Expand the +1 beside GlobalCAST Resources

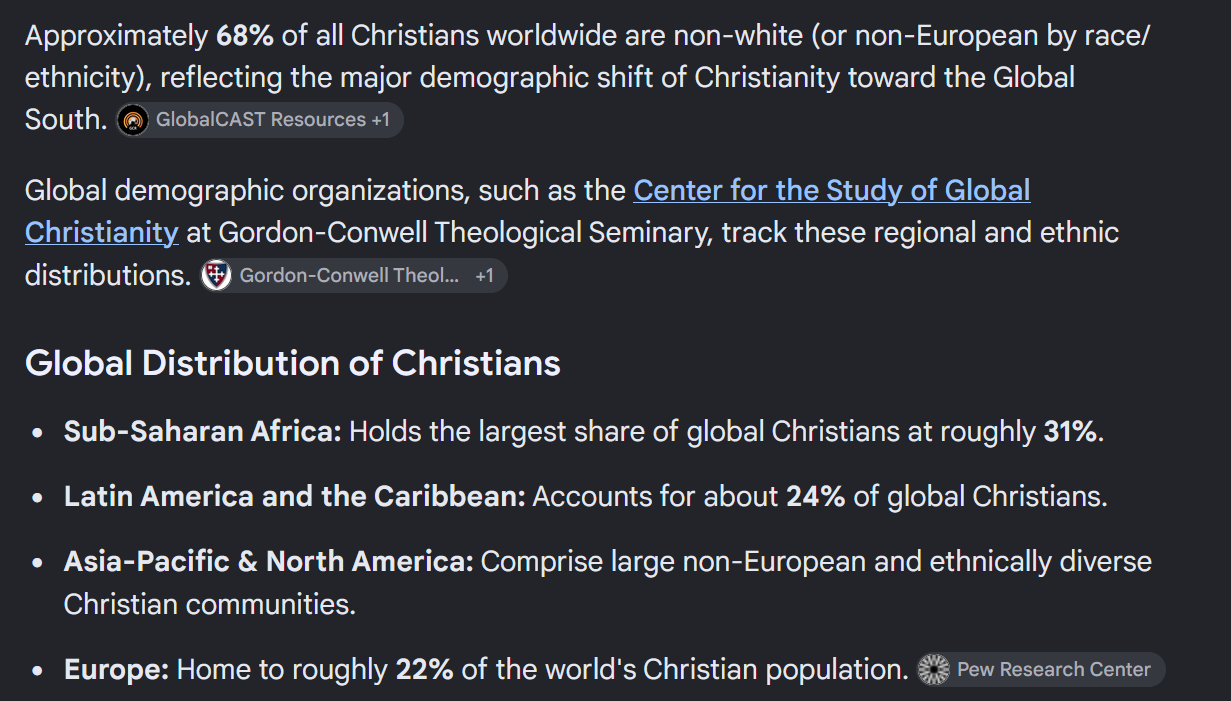click(380, 120)
